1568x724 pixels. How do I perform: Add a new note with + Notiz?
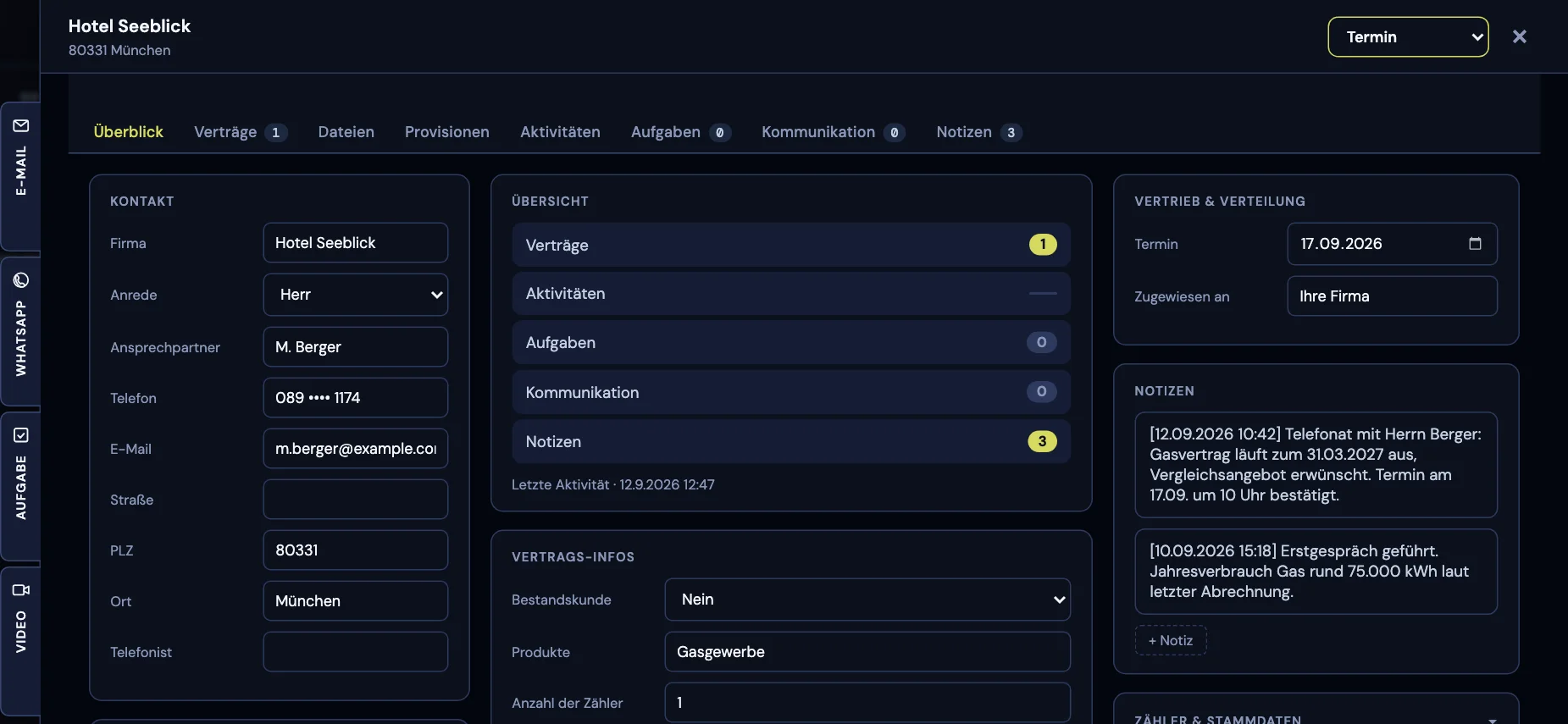tap(1171, 640)
